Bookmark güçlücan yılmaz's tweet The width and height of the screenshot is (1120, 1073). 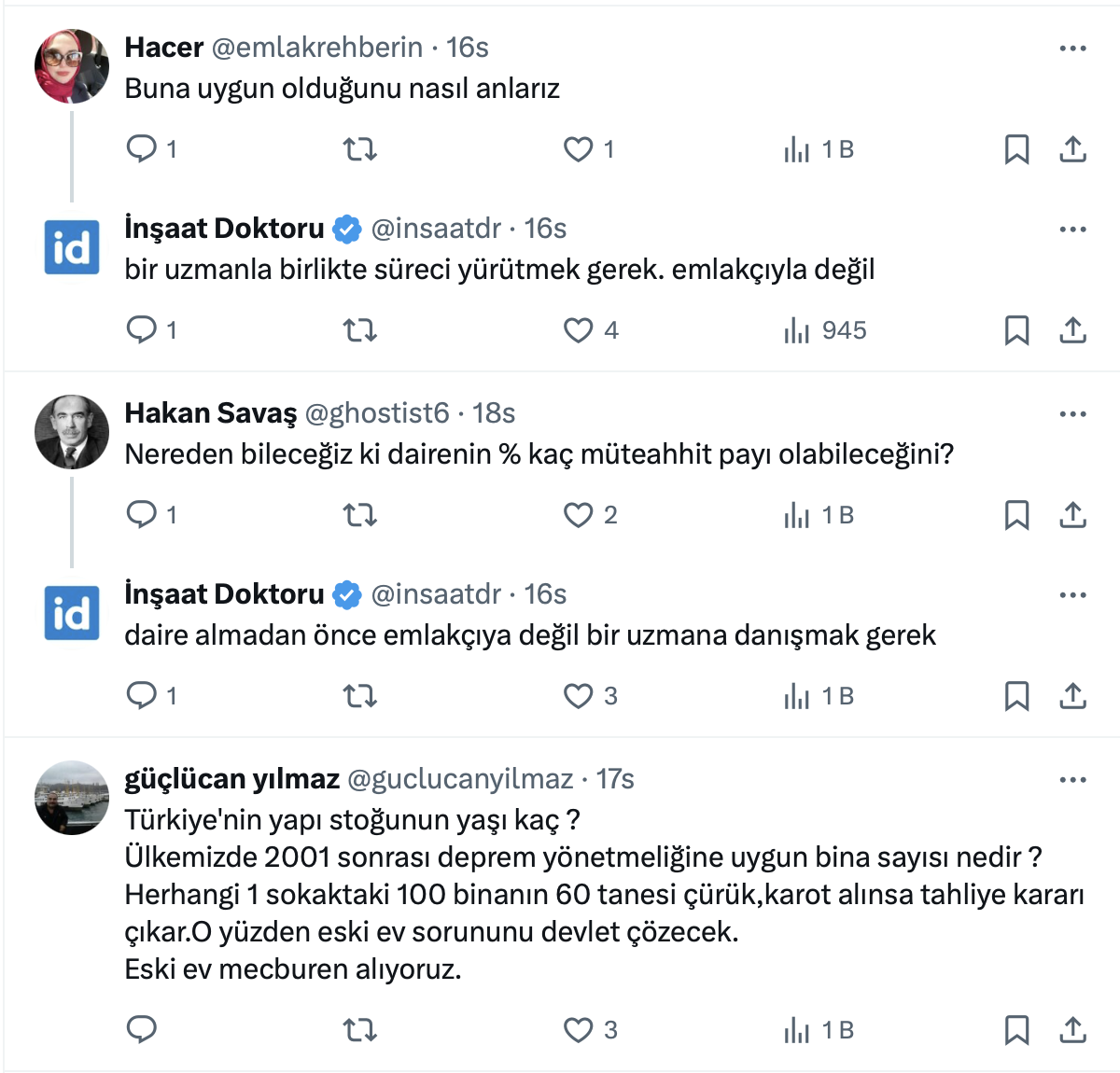[1016, 1030]
